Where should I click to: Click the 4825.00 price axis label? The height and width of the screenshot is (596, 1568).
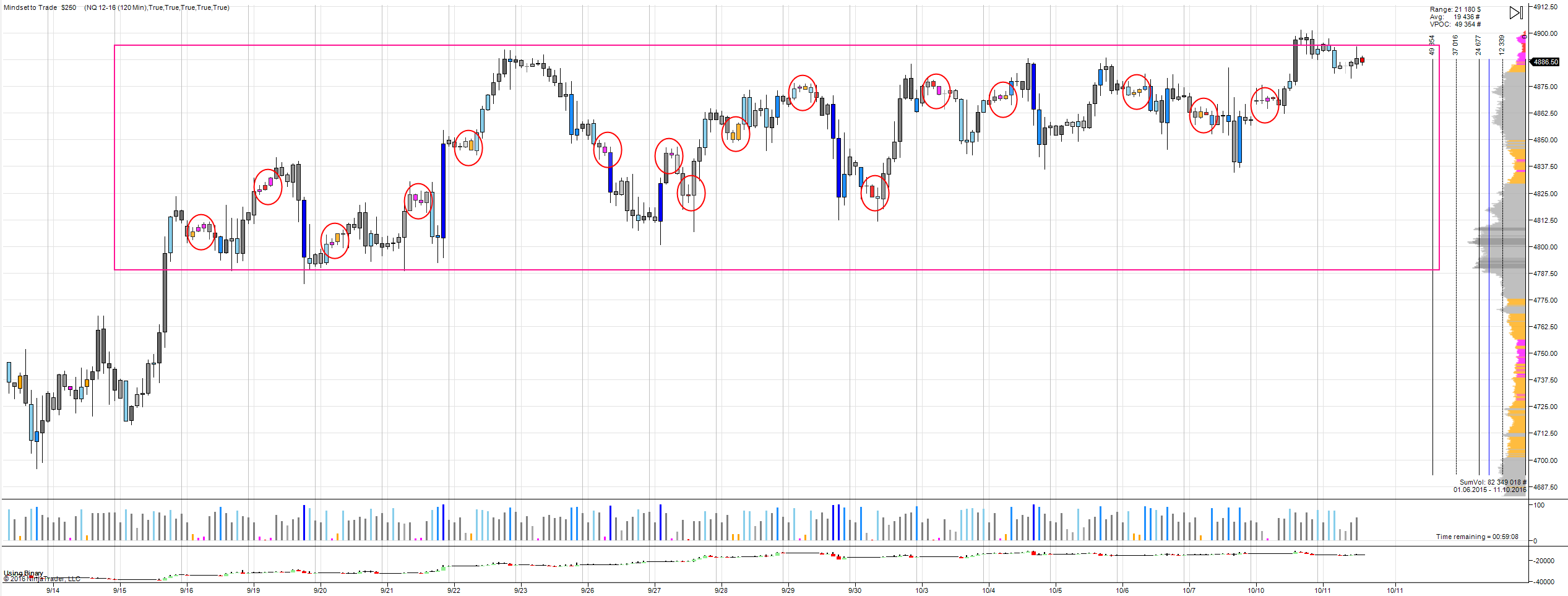tap(1545, 194)
